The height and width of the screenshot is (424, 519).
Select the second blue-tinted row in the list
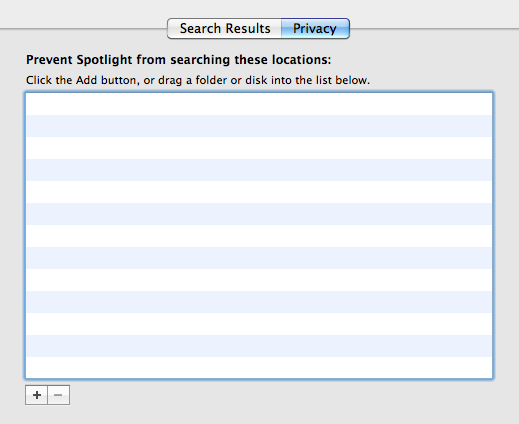pyautogui.click(x=259, y=170)
